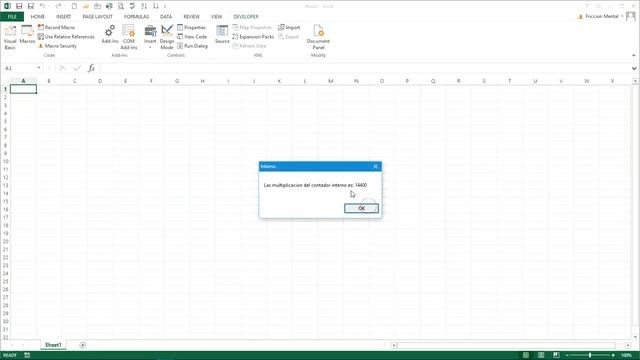
Task: Switch to Page Break Preview
Action: (556, 356)
